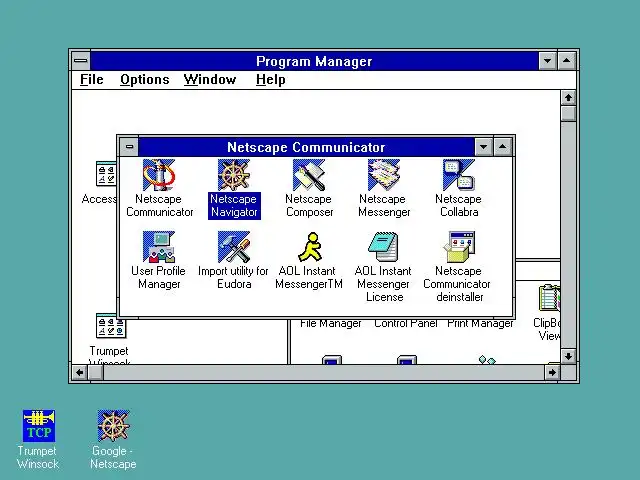Minimize the Program Manager window

click(547, 61)
